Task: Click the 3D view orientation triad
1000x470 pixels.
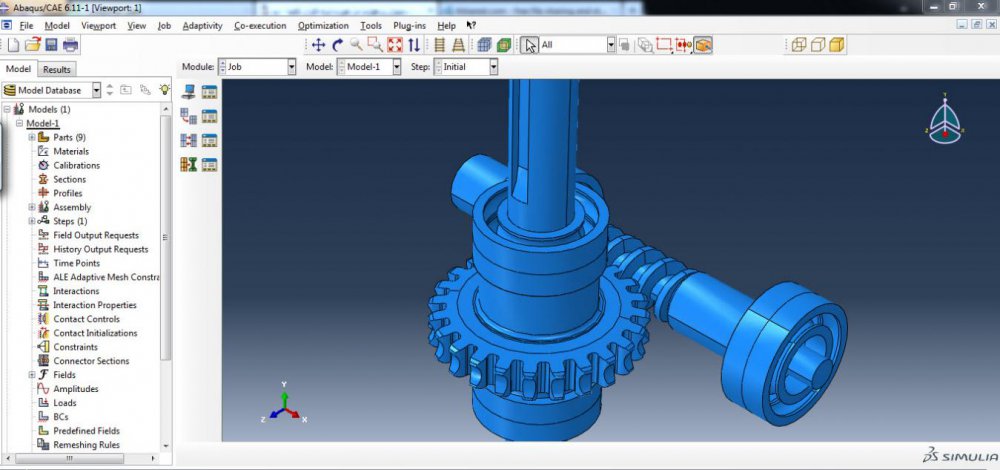Action: (945, 120)
